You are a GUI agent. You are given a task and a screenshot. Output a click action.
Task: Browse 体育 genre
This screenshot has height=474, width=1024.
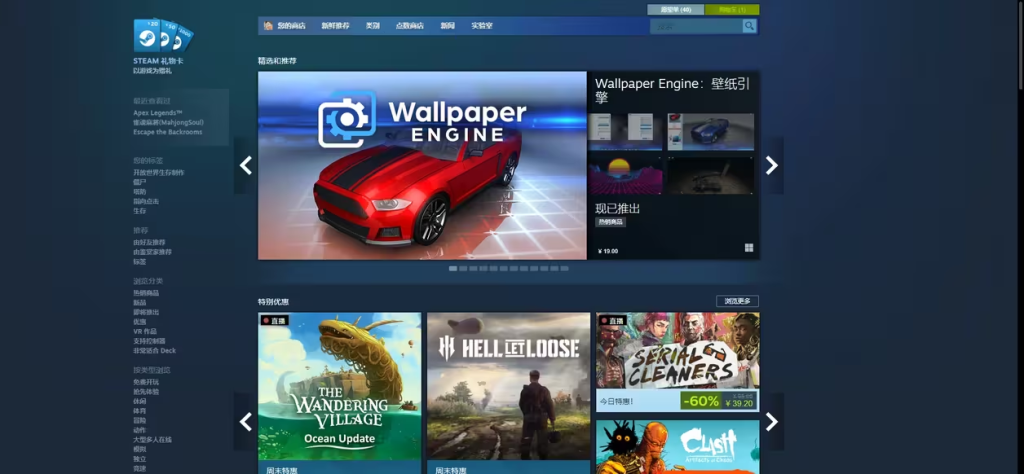coord(139,411)
